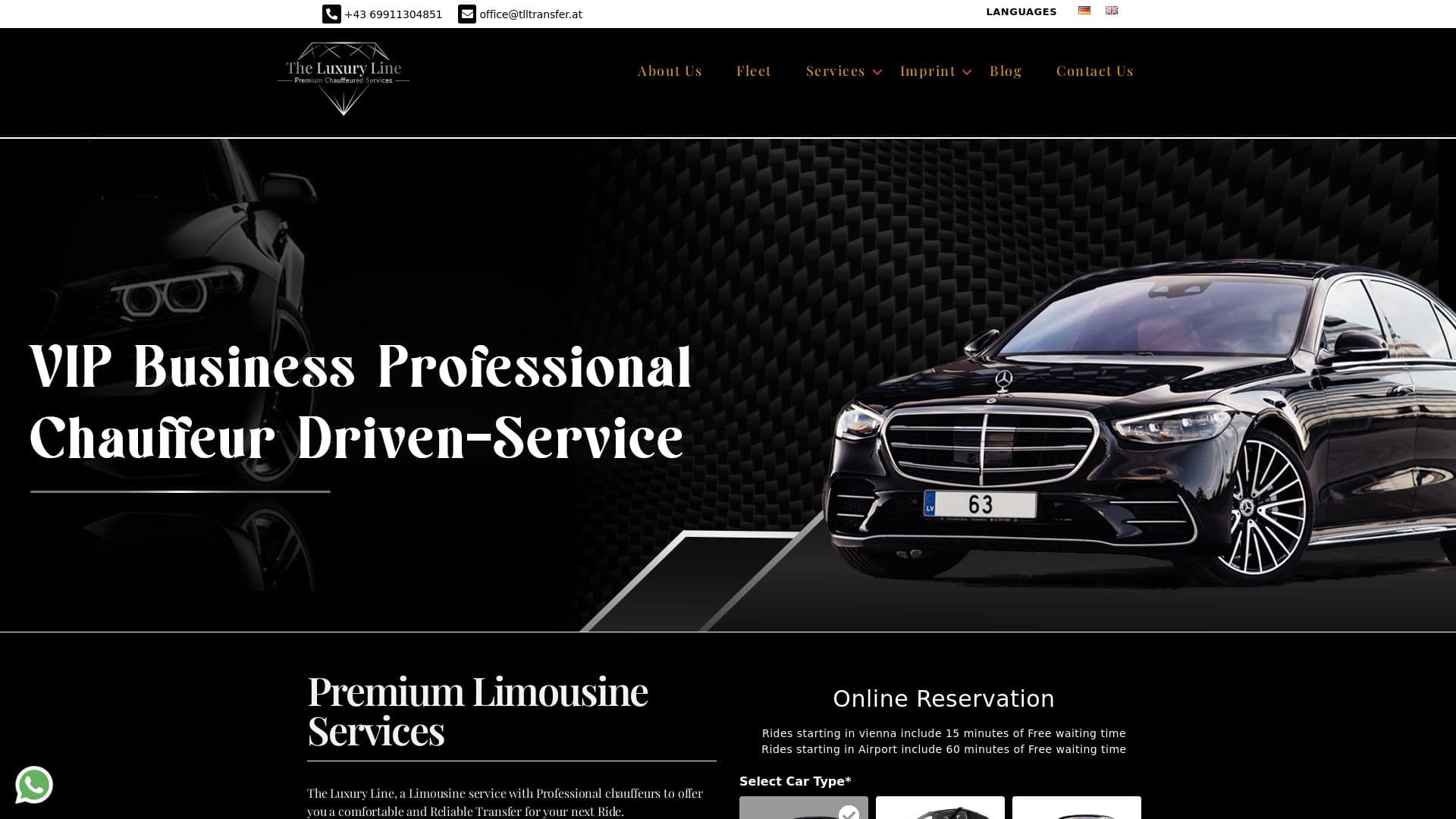Click the checkmark on the selected car type
The image size is (1456, 819).
847,813
